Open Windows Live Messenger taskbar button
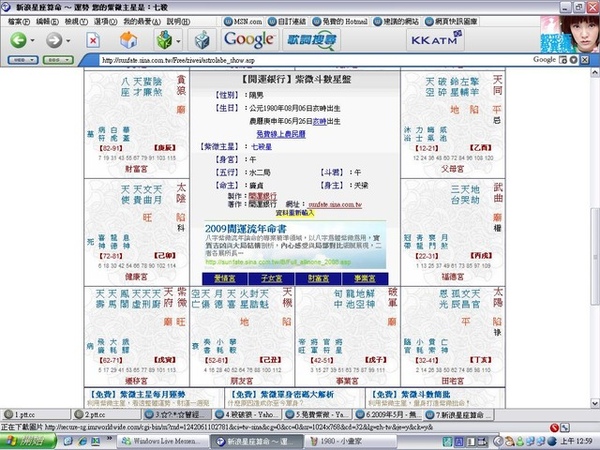Image resolution: width=600 pixels, height=450 pixels. coord(162,441)
